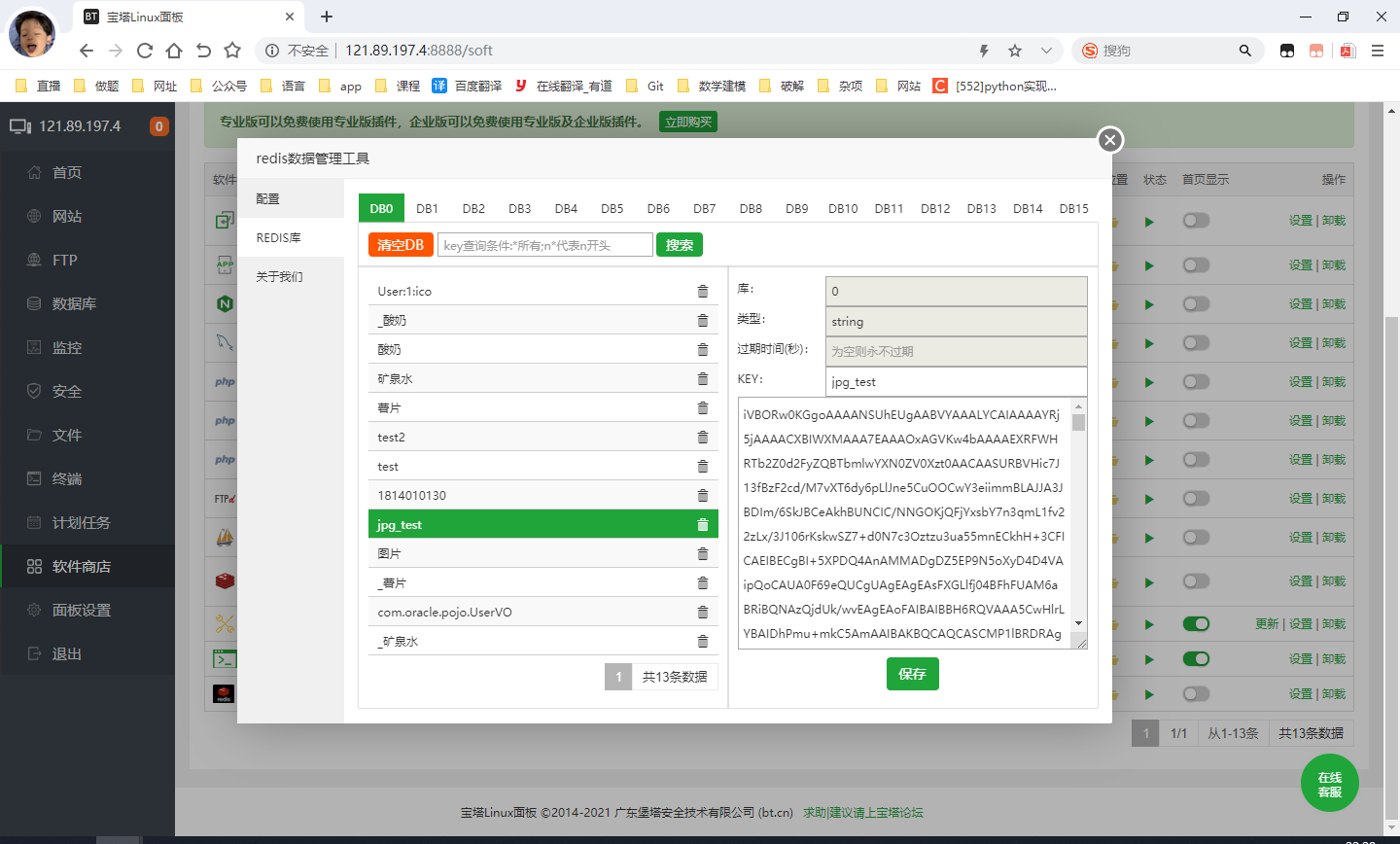Focus the key query search field
This screenshot has width=1400, height=844.
pos(544,245)
